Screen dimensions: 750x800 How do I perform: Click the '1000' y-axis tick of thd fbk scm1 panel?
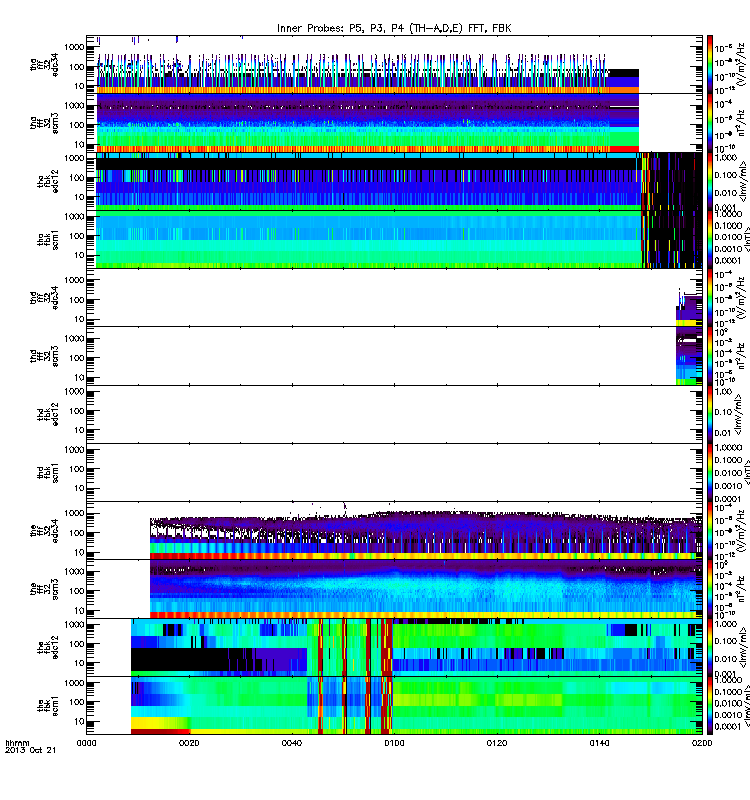(74, 449)
